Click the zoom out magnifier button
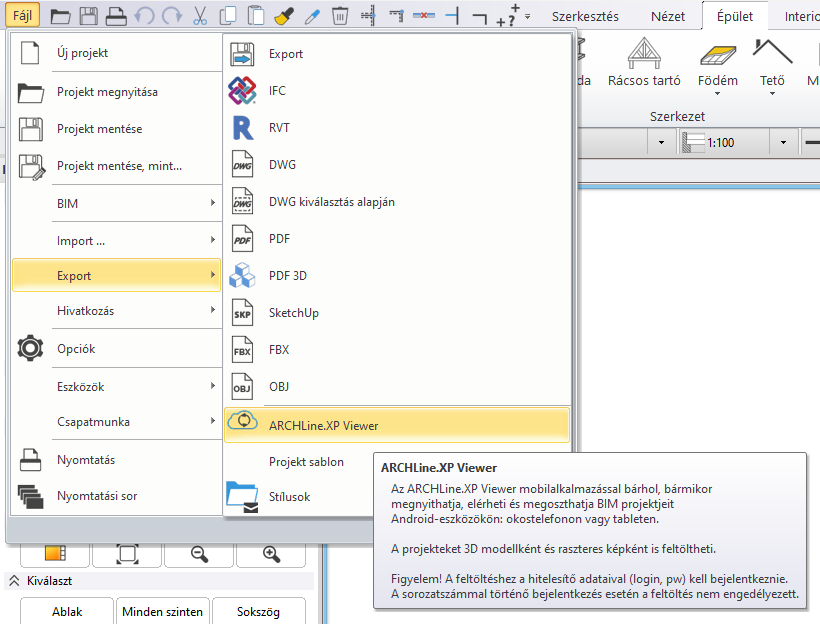Image resolution: width=820 pixels, height=624 pixels. pyautogui.click(x=199, y=554)
